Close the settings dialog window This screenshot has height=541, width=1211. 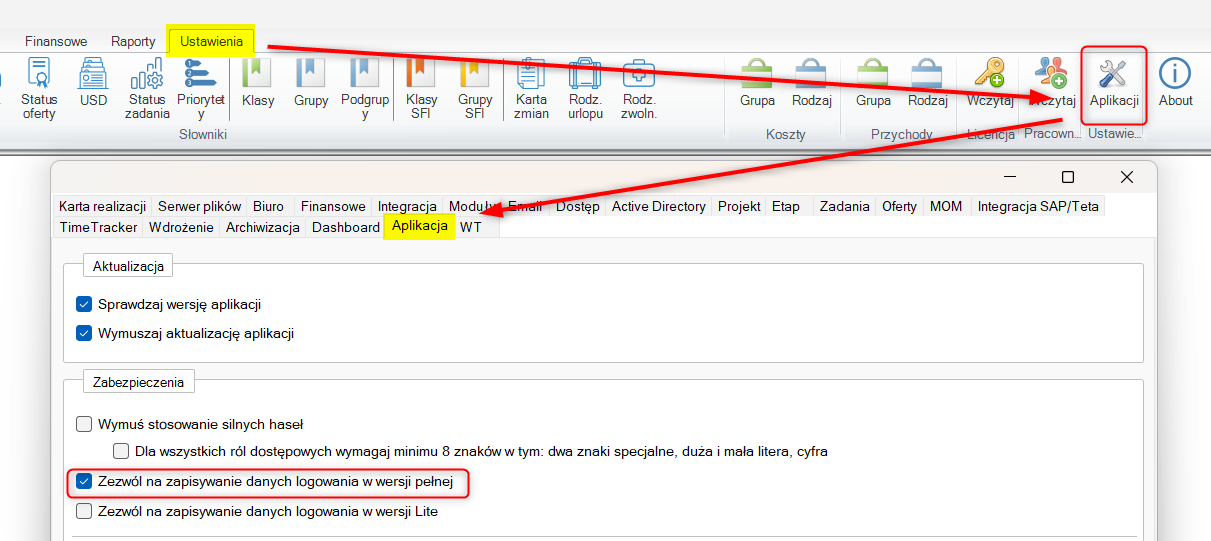coord(1127,177)
